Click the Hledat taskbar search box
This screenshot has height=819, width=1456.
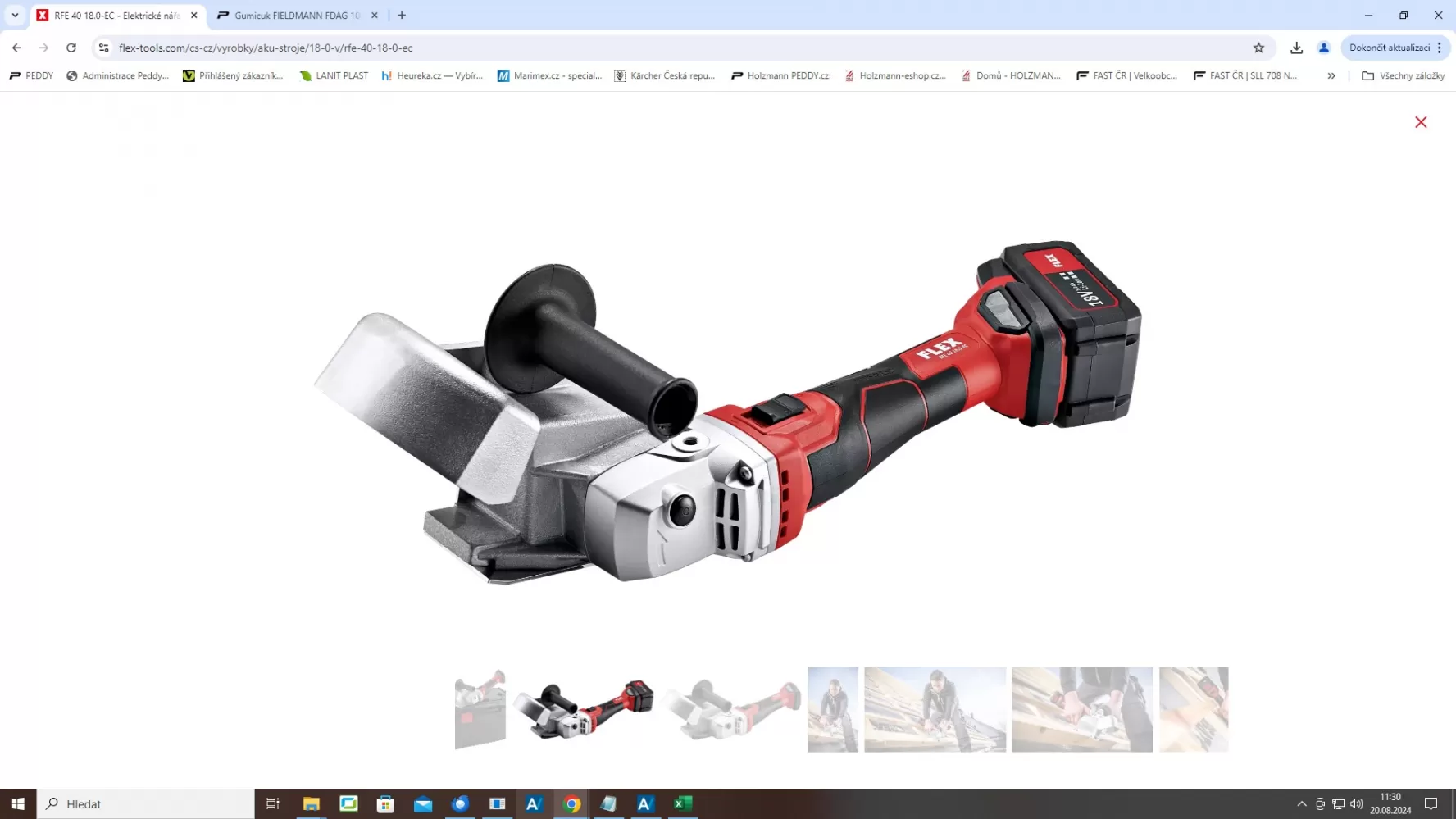point(146,803)
